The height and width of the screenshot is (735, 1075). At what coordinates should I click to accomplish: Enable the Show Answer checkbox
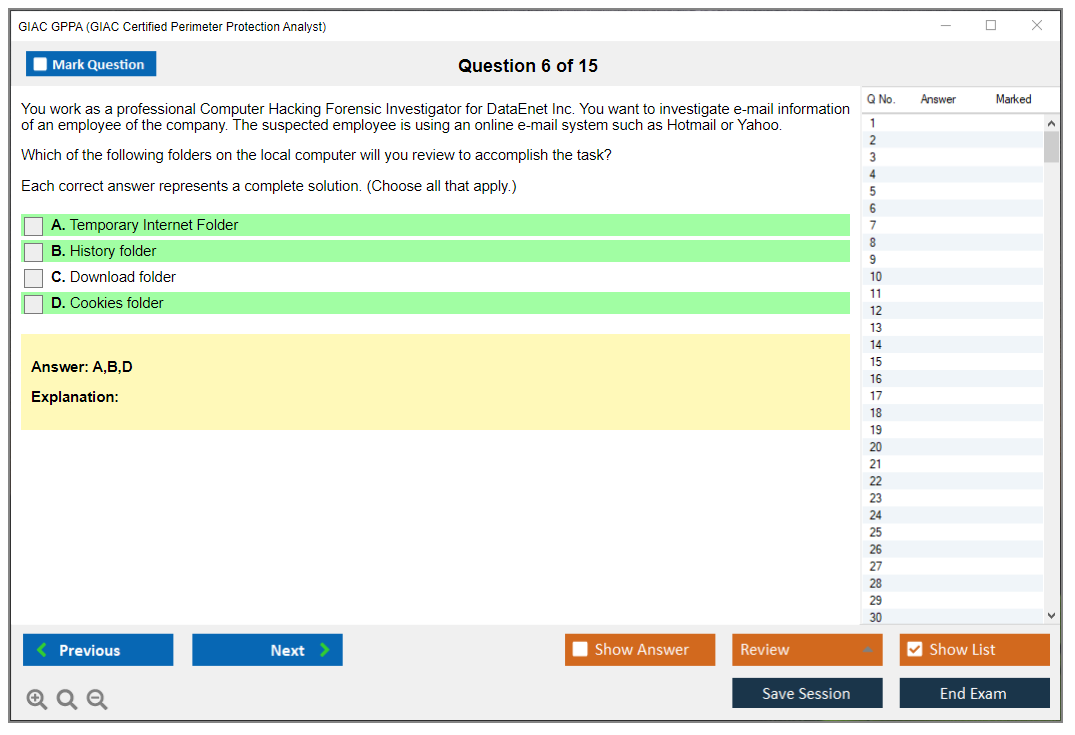tap(579, 649)
